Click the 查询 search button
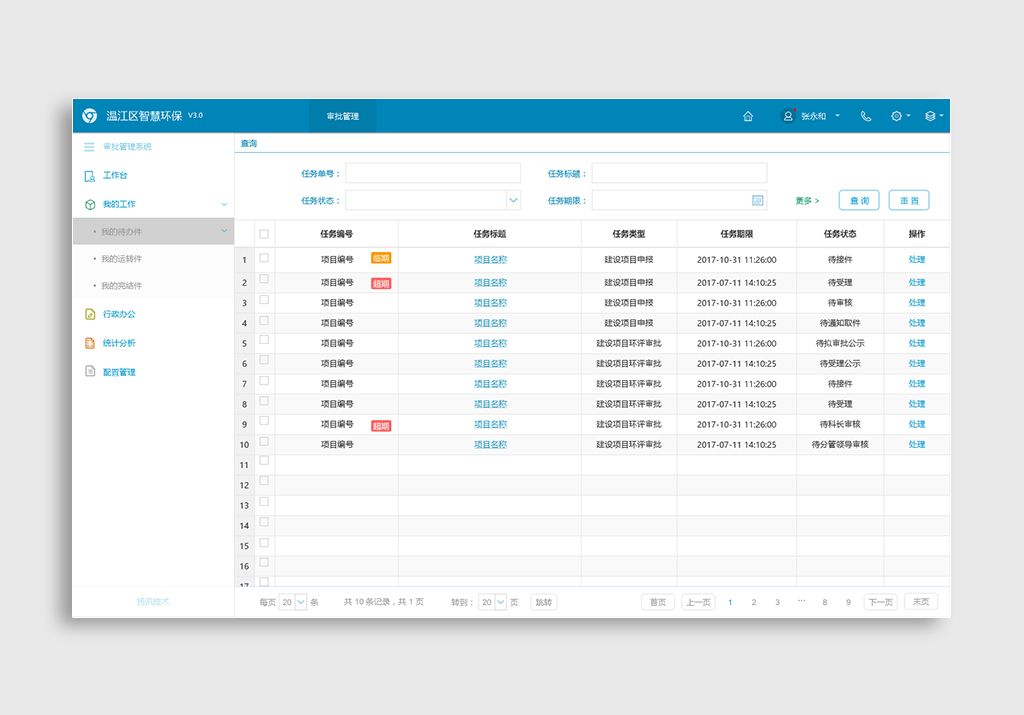 [859, 201]
